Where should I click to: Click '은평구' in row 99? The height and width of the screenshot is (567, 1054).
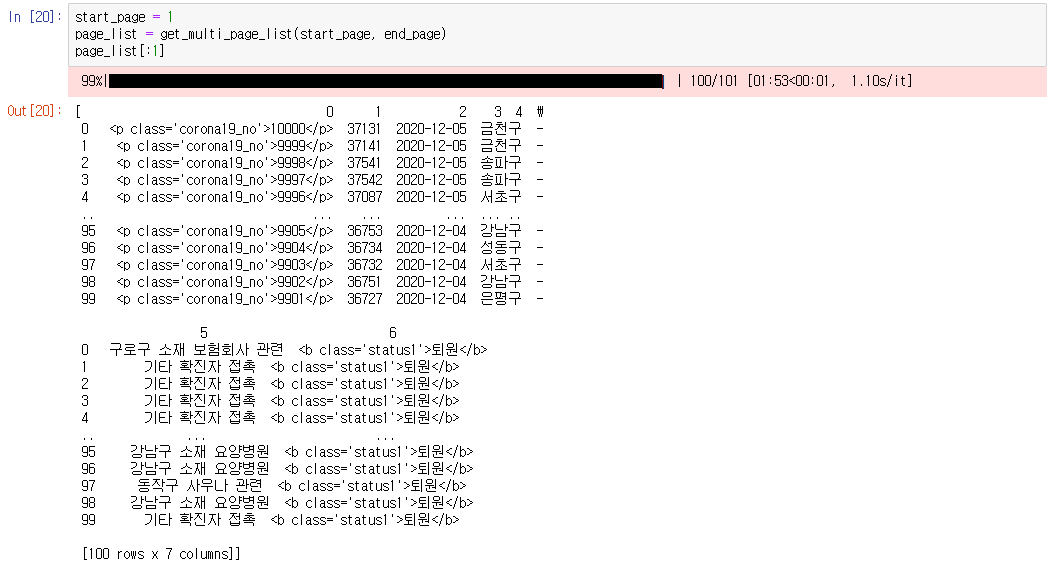[501, 299]
